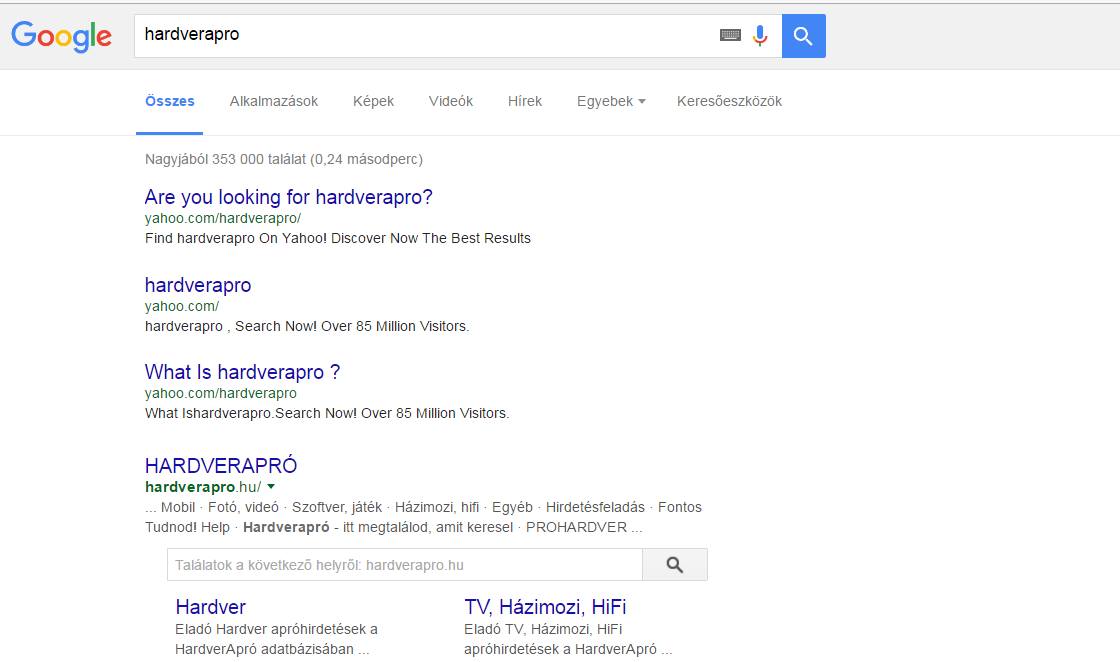Image resolution: width=1120 pixels, height=662 pixels.
Task: Switch to the Alkalmazások tab
Action: [274, 101]
